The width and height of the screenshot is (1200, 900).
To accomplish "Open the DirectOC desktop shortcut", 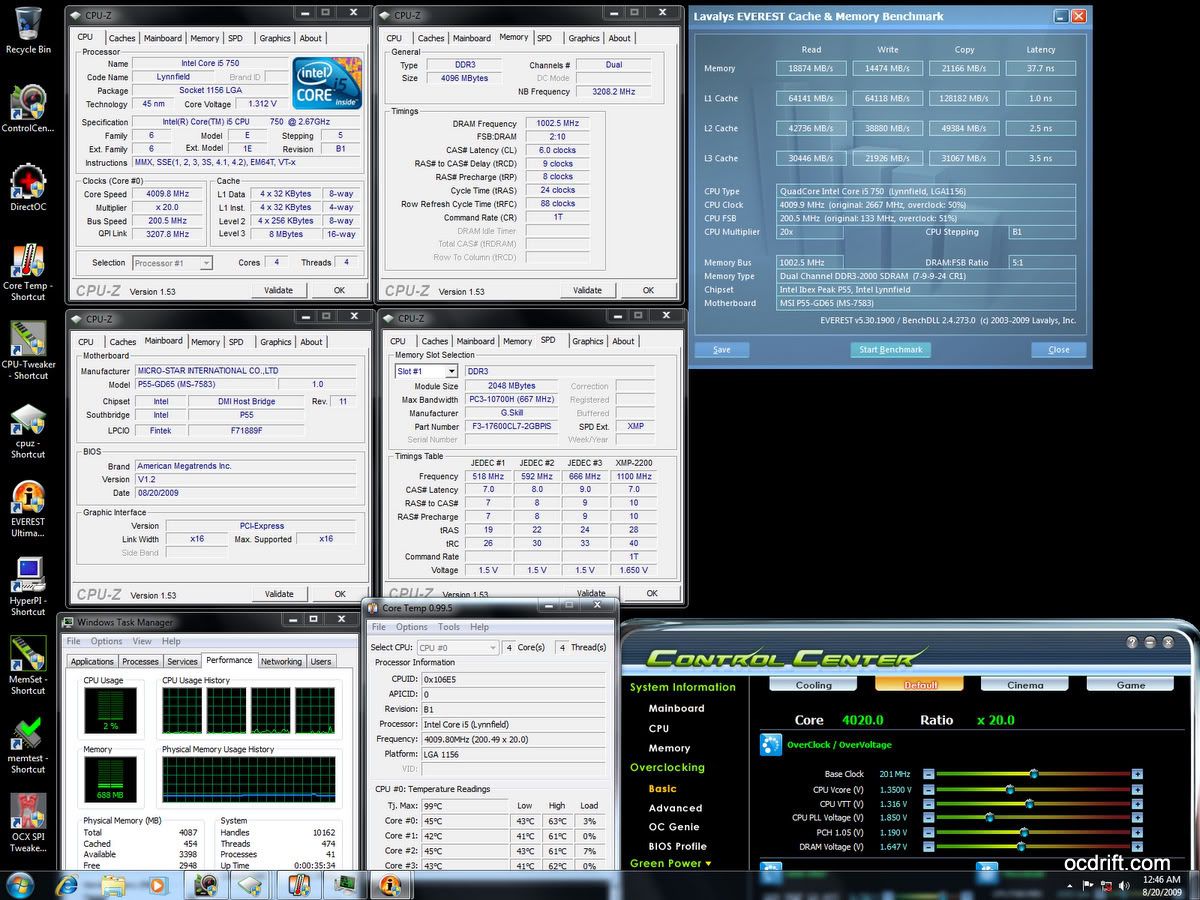I will coord(28,185).
